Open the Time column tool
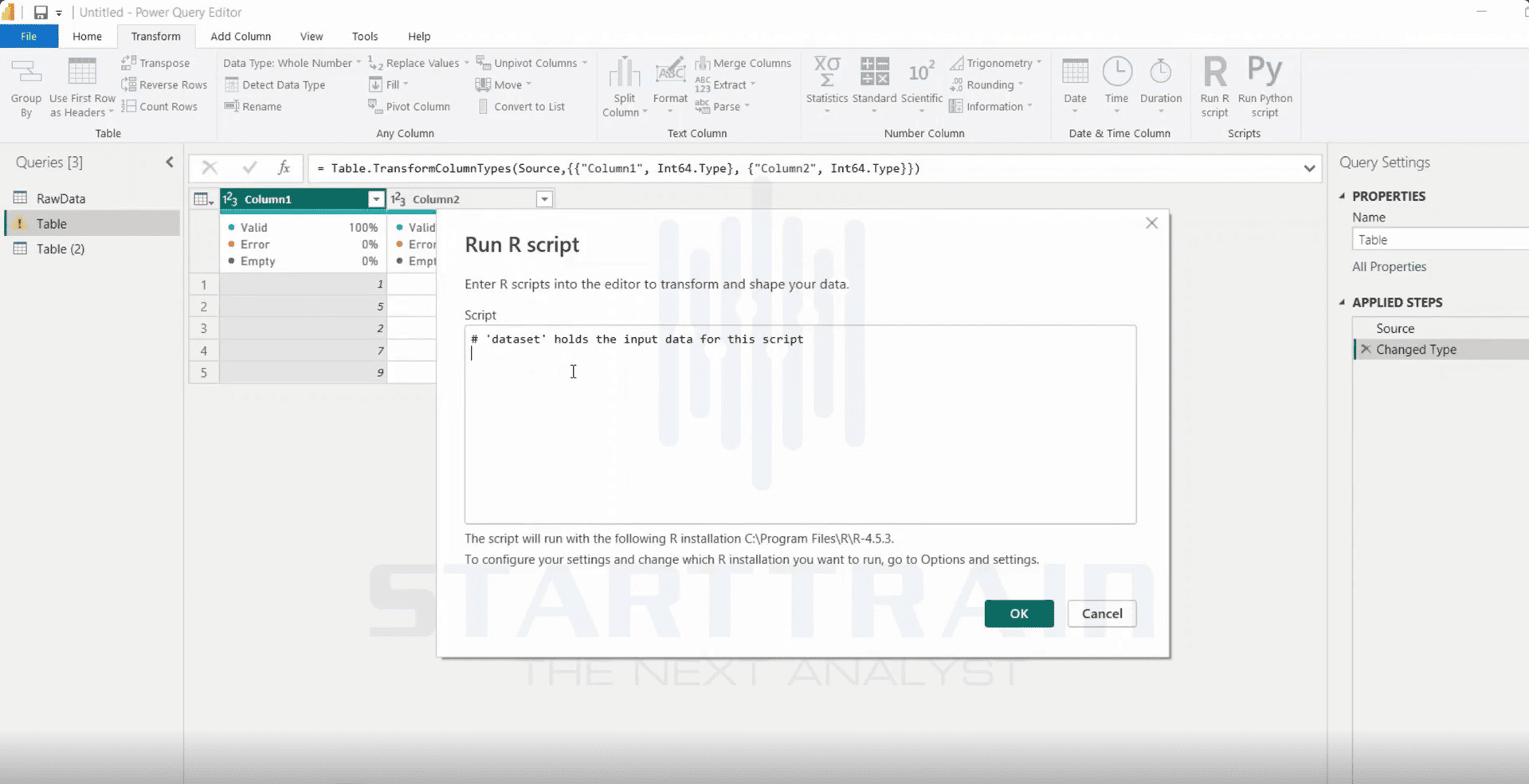 click(1116, 84)
